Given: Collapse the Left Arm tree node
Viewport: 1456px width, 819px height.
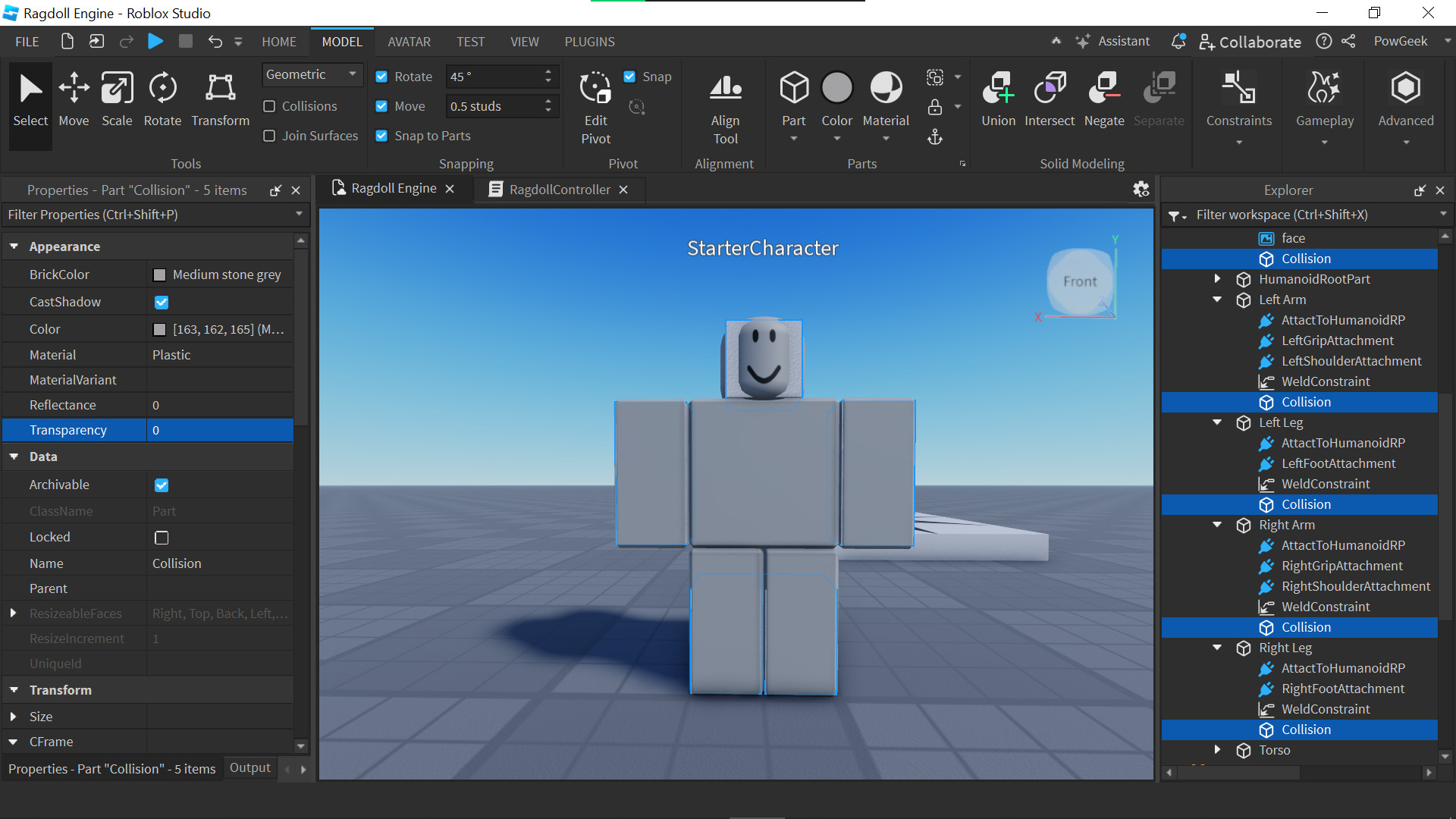Looking at the screenshot, I should (x=1217, y=300).
